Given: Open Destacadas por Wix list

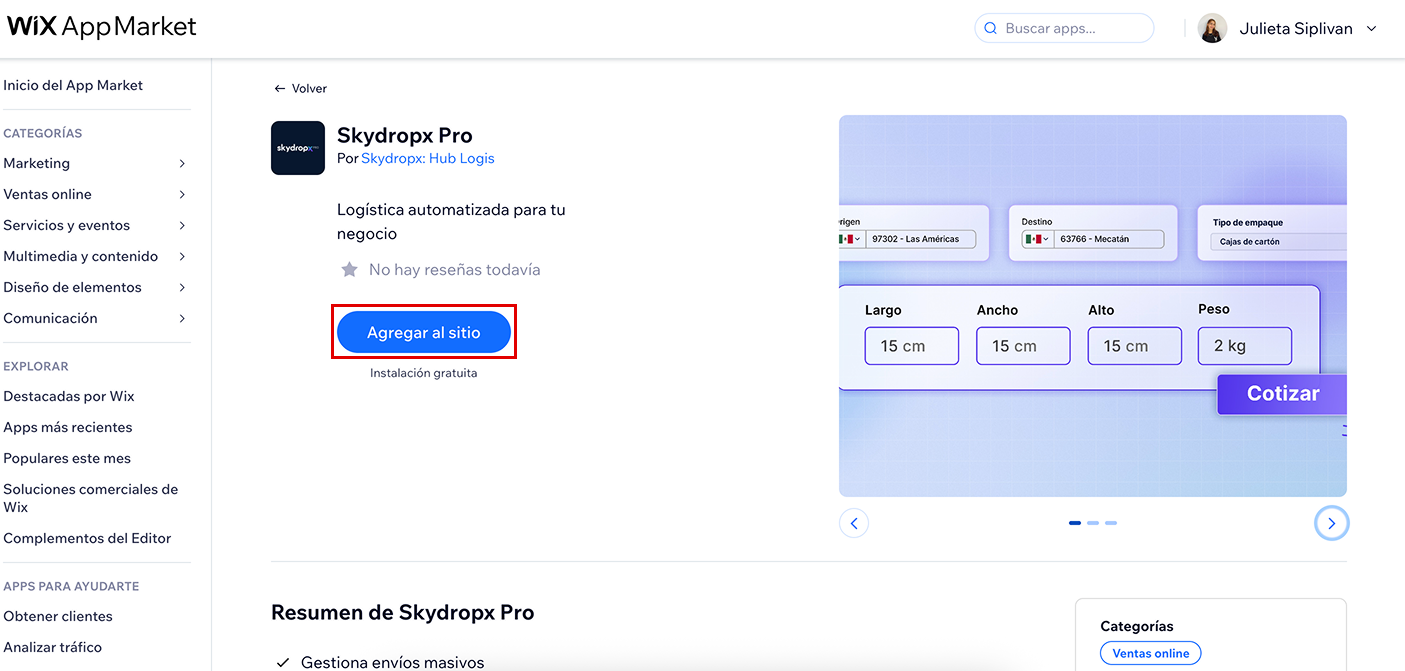Looking at the screenshot, I should coord(69,396).
